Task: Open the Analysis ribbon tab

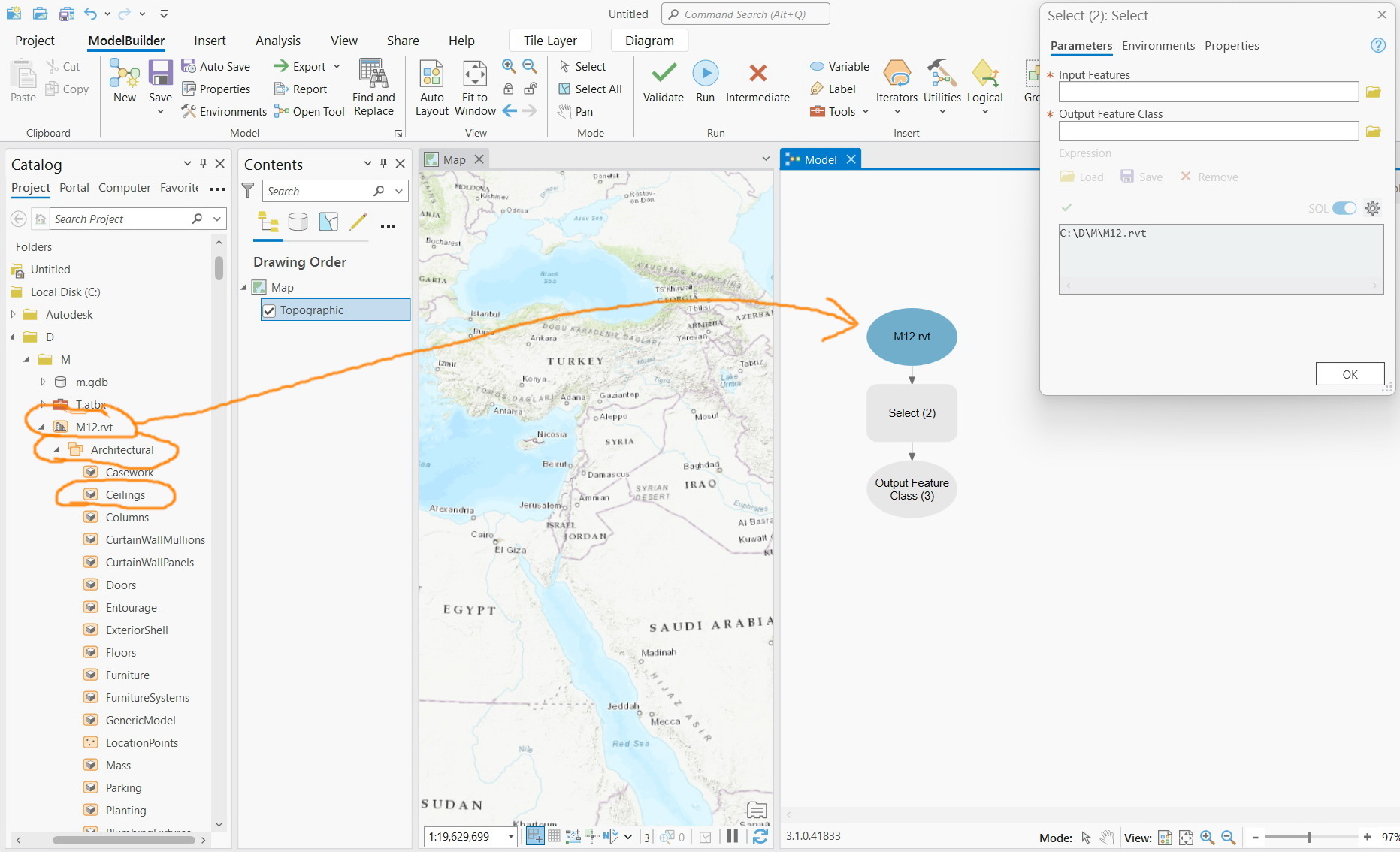Action: (278, 40)
